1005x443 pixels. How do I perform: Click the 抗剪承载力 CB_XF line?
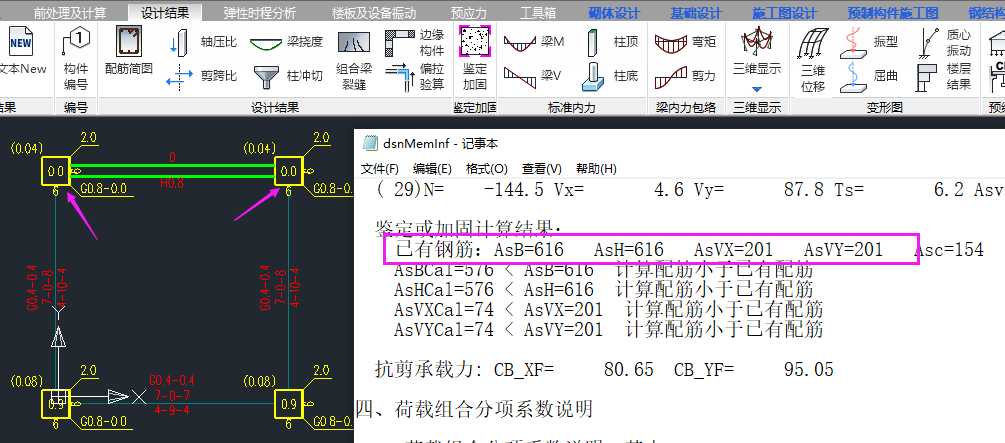[604, 369]
